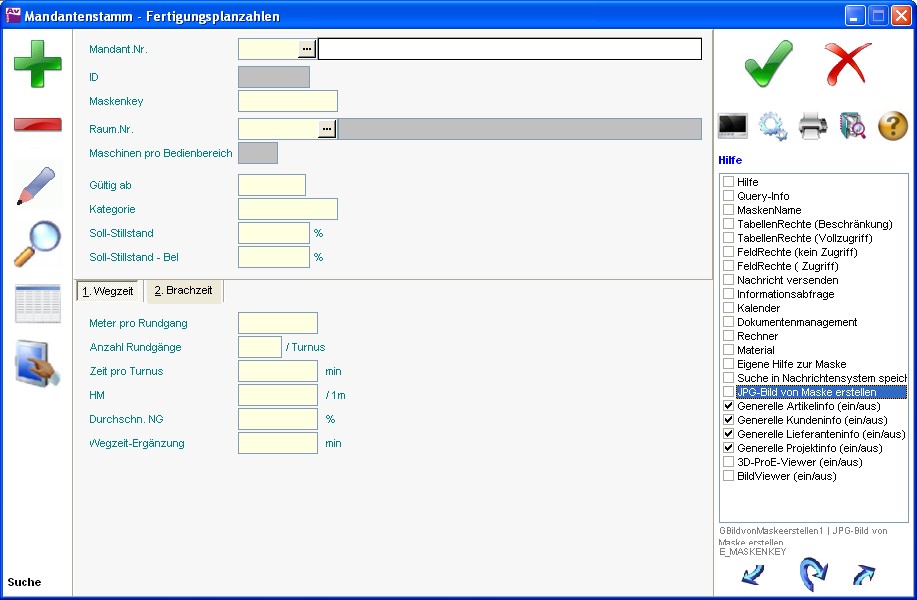Open search with the magnifying glass icon

click(37, 245)
